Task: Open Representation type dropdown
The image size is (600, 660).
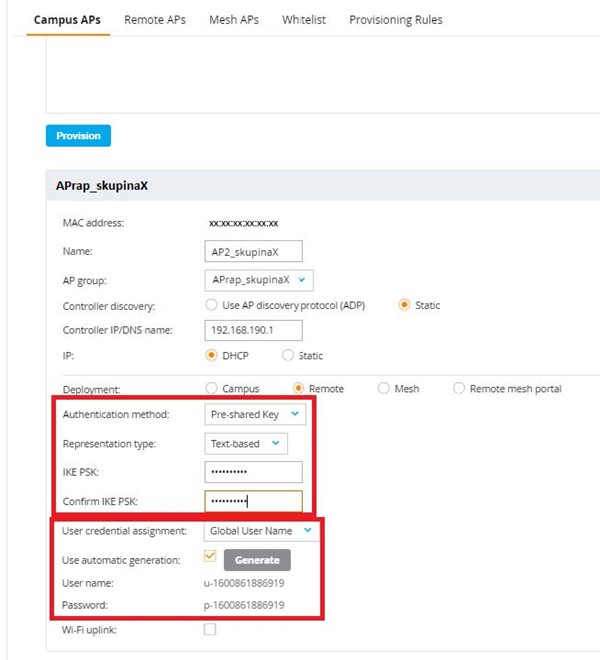Action: [246, 444]
